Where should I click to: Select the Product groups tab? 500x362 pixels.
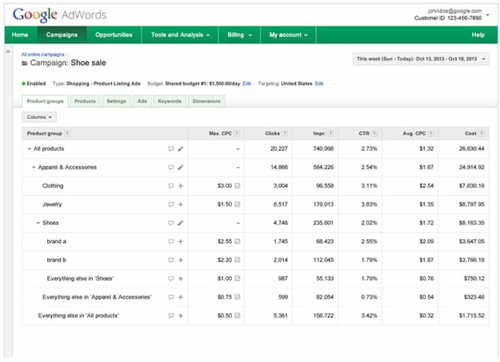tap(45, 101)
